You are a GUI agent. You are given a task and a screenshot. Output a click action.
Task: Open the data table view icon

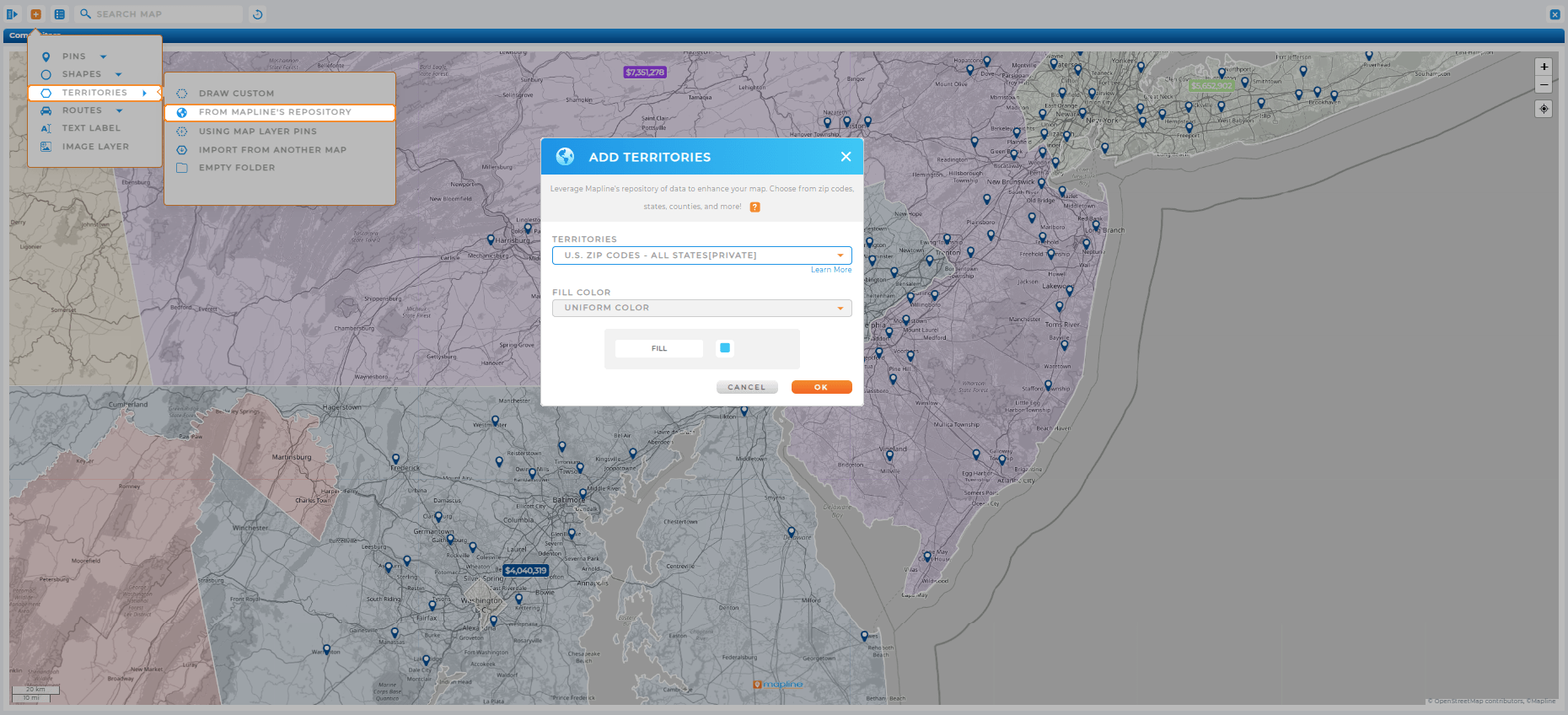pyautogui.click(x=59, y=14)
